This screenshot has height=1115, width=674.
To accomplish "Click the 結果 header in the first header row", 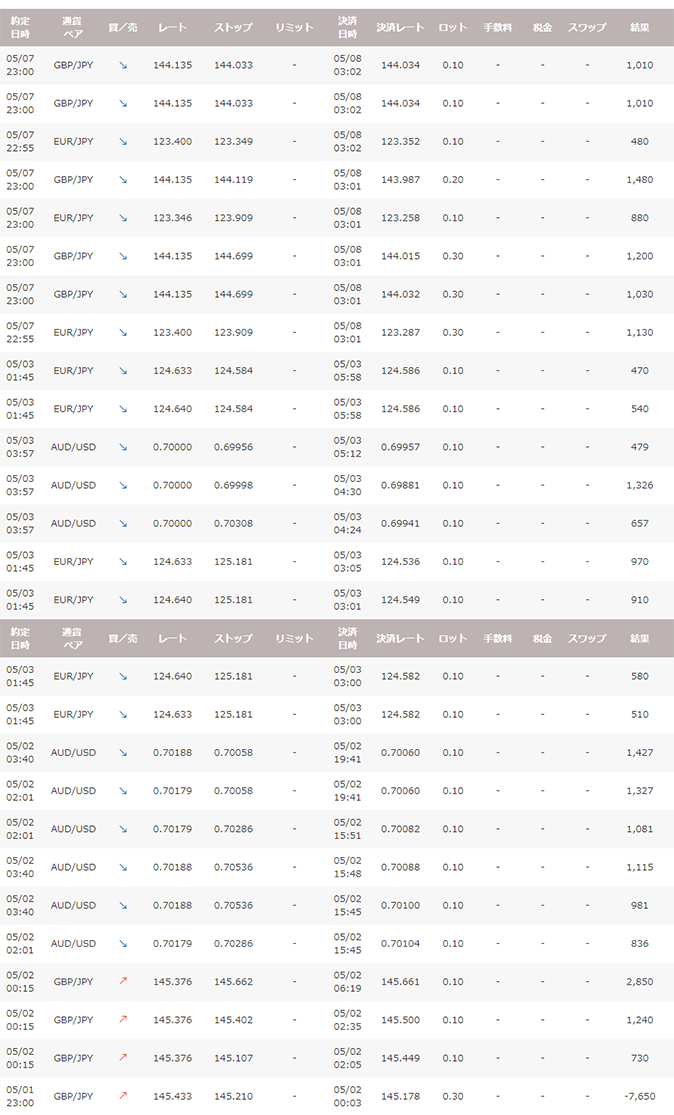I will coord(638,28).
